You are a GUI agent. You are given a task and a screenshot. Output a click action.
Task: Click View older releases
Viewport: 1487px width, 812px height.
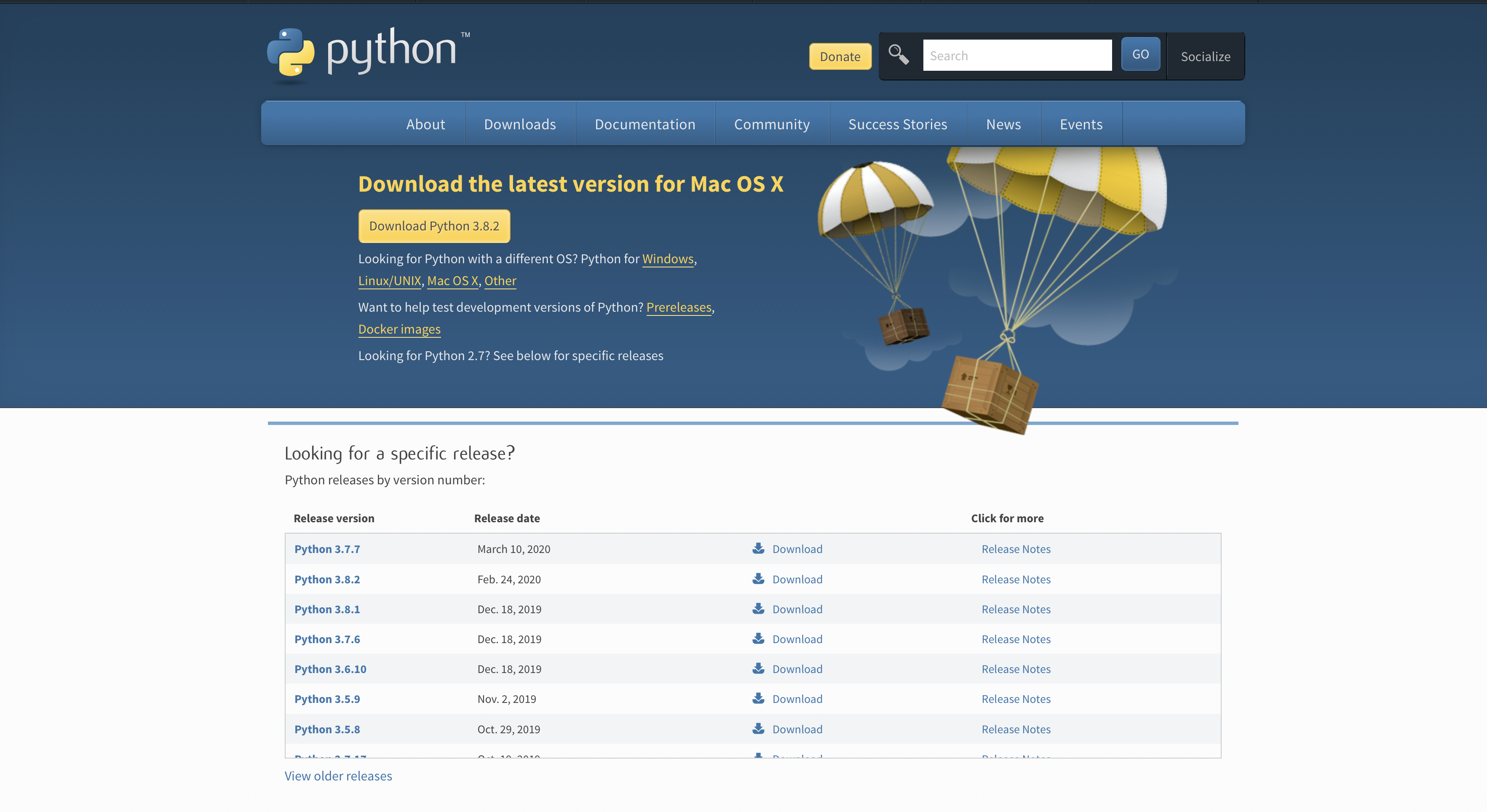[338, 776]
